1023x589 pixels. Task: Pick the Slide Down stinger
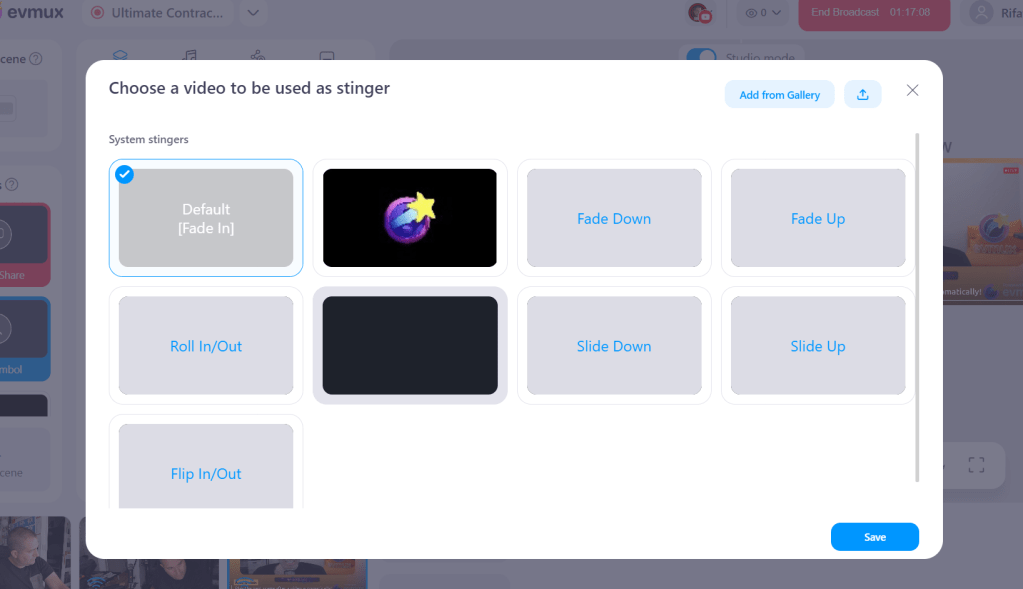(614, 346)
